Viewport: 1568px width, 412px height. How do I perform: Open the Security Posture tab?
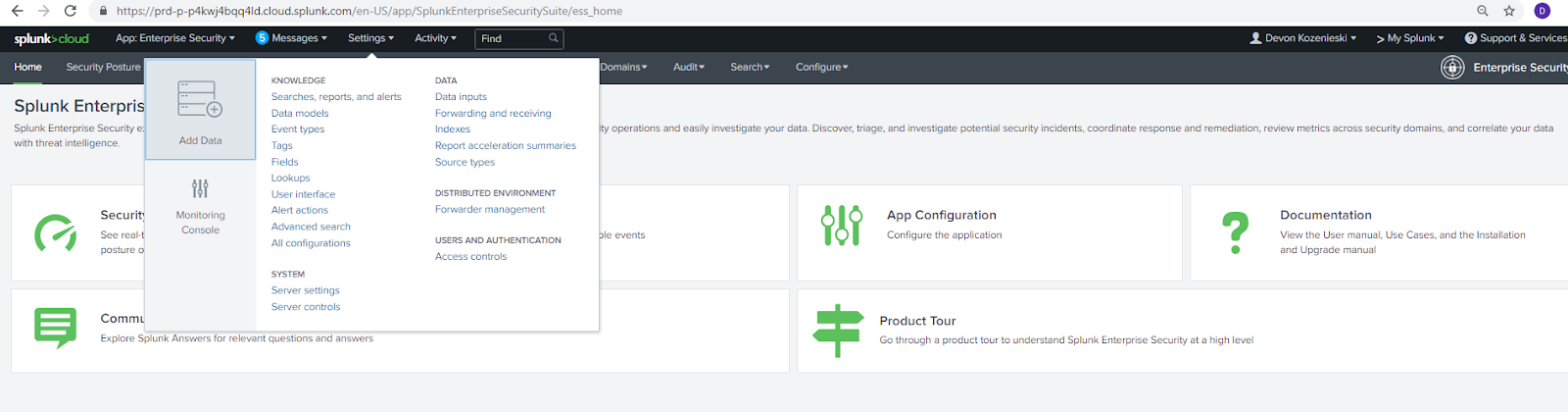coord(103,67)
